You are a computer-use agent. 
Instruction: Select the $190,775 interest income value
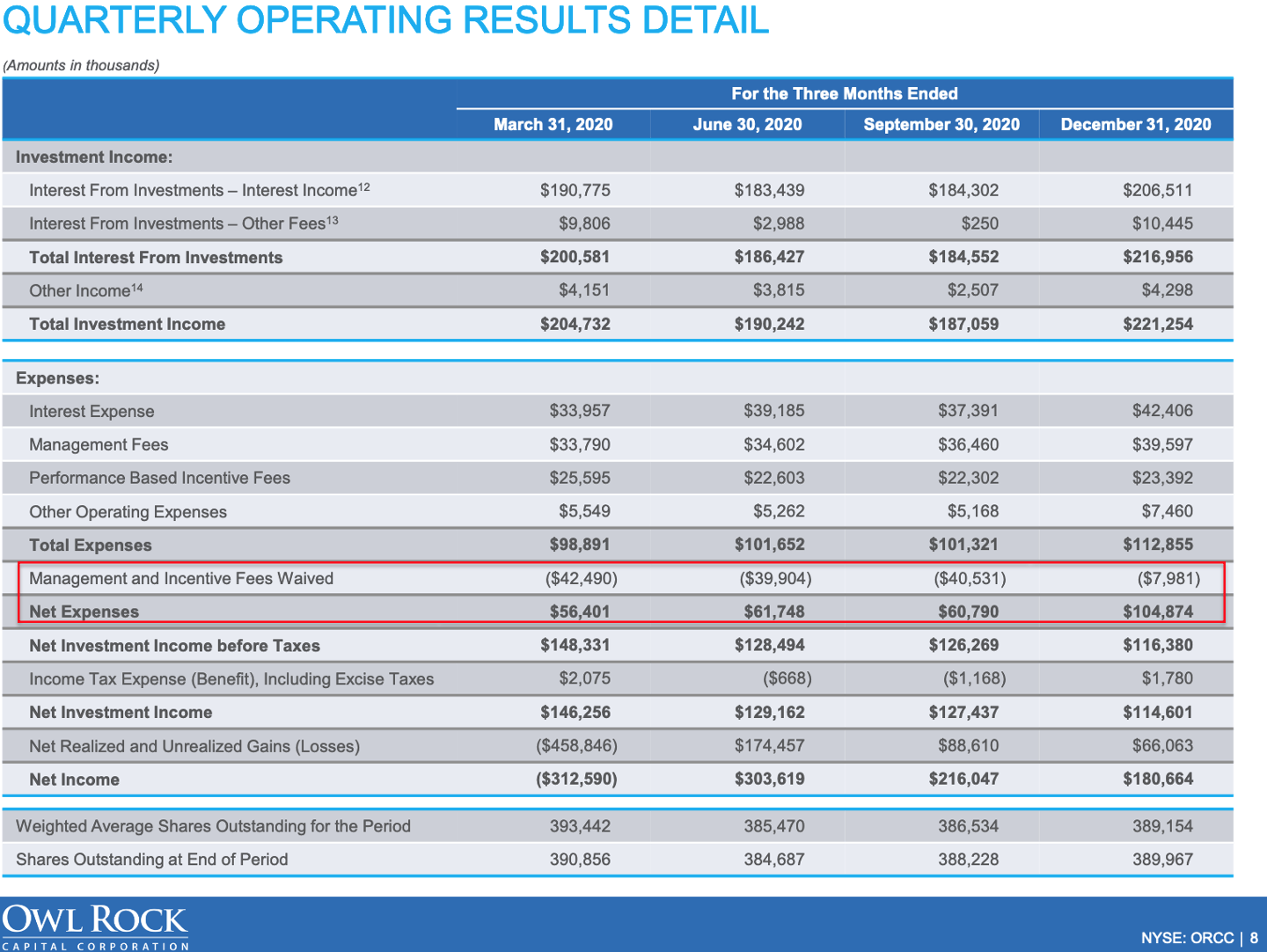[575, 190]
